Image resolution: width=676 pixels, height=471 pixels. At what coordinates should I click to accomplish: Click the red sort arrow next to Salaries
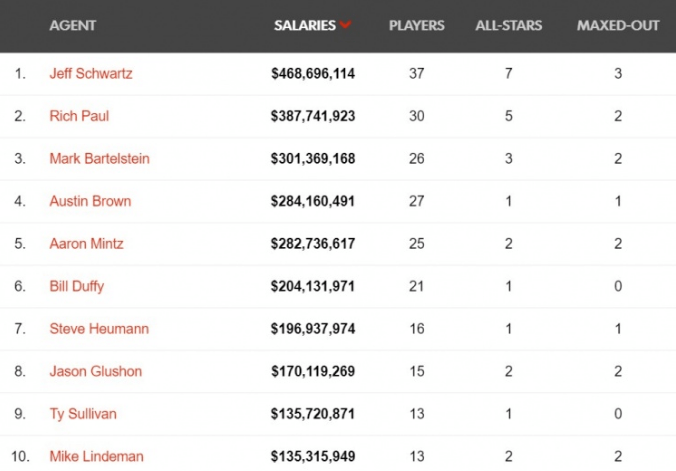[345, 25]
